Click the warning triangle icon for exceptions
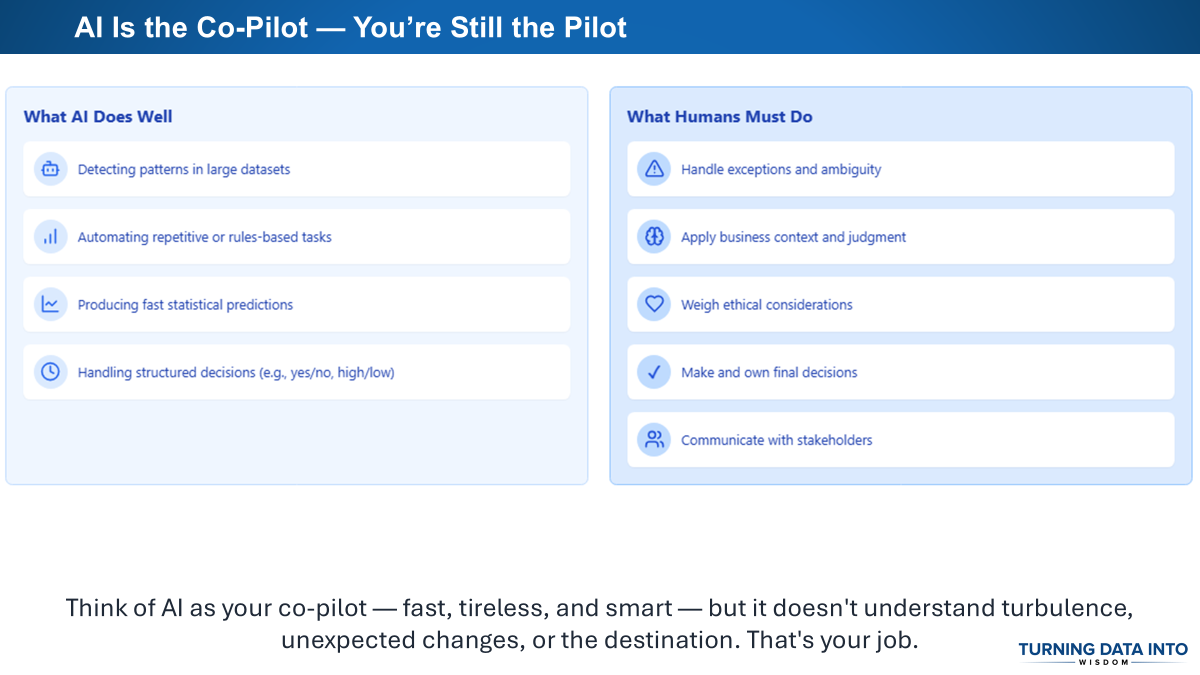 click(654, 169)
